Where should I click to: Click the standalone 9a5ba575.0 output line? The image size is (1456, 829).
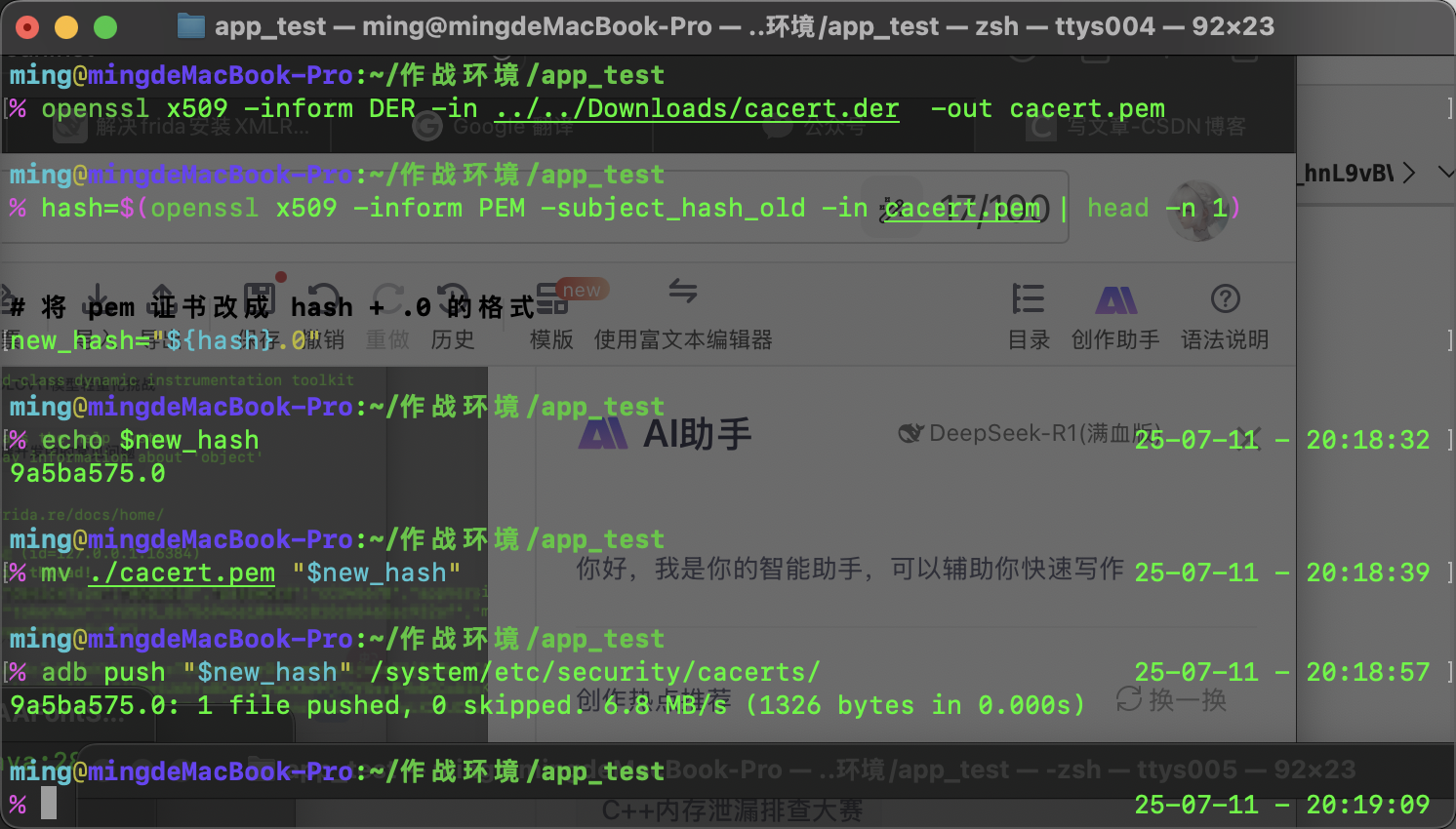tap(88, 473)
